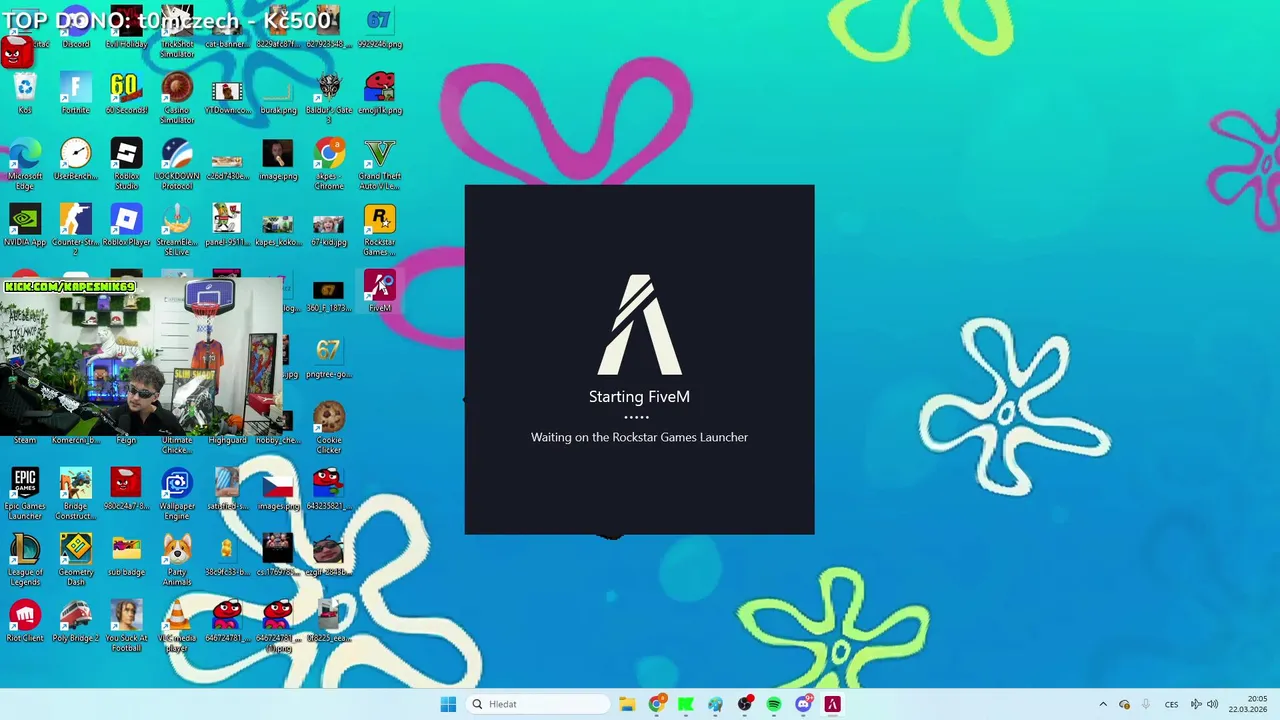Launch StreamElements SE.Live shortcut

click(x=177, y=230)
